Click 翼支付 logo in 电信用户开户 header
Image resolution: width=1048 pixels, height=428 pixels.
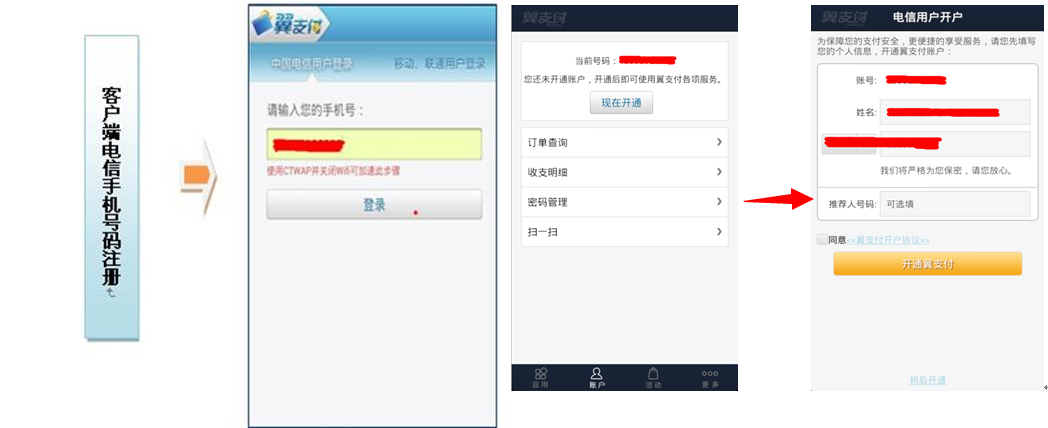pos(842,17)
